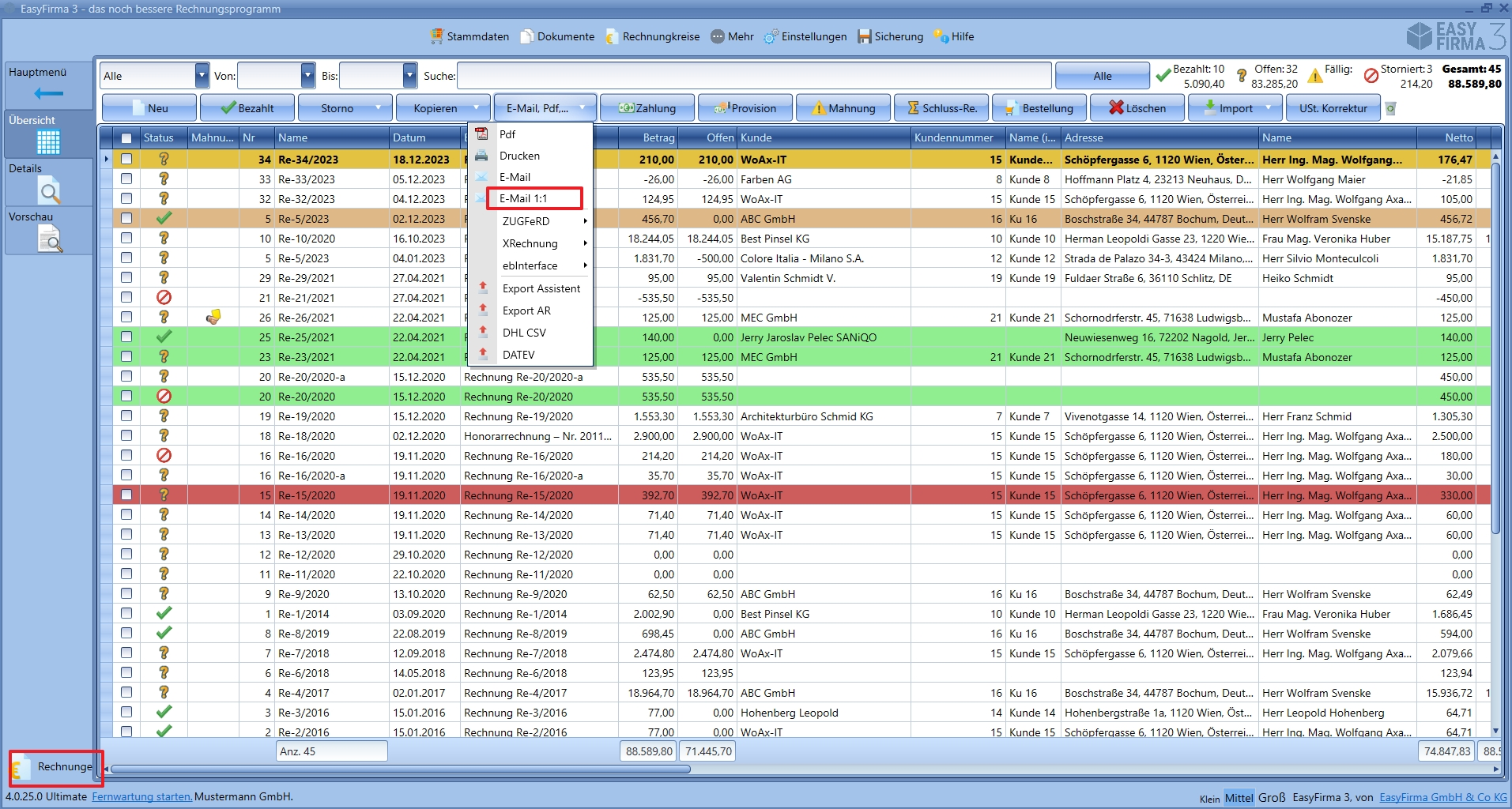The image size is (1512, 809).
Task: Click the horizontal scrollbar thumb
Action: point(401,769)
